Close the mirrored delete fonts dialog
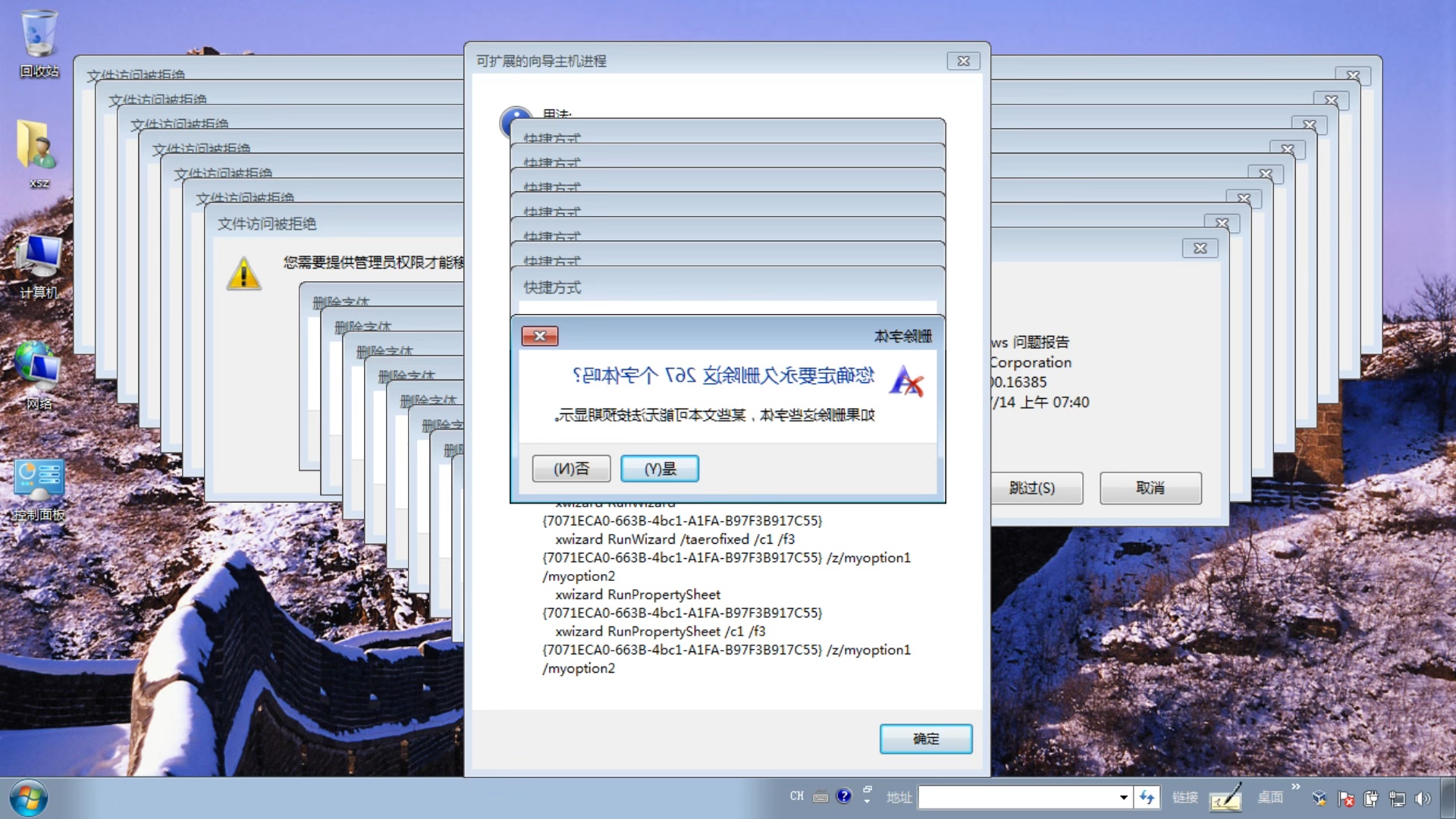 pos(540,336)
